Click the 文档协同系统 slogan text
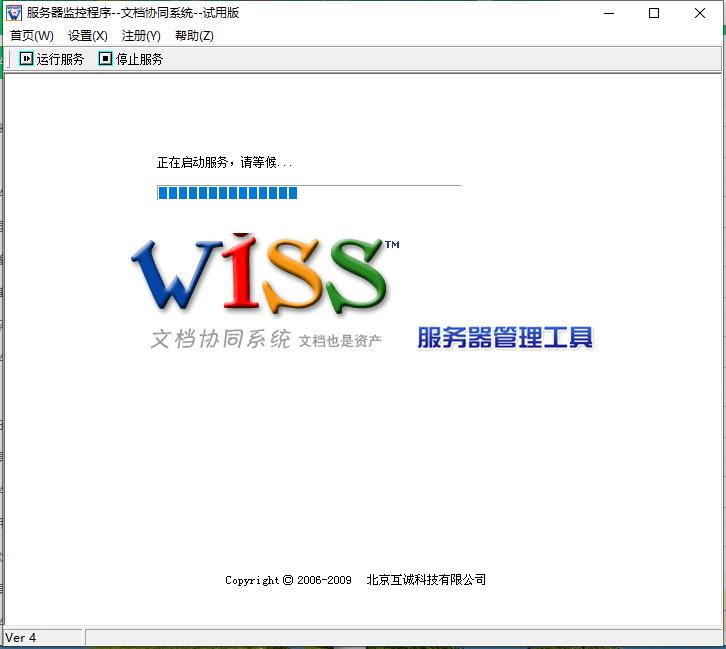This screenshot has height=649, width=726. (220, 339)
